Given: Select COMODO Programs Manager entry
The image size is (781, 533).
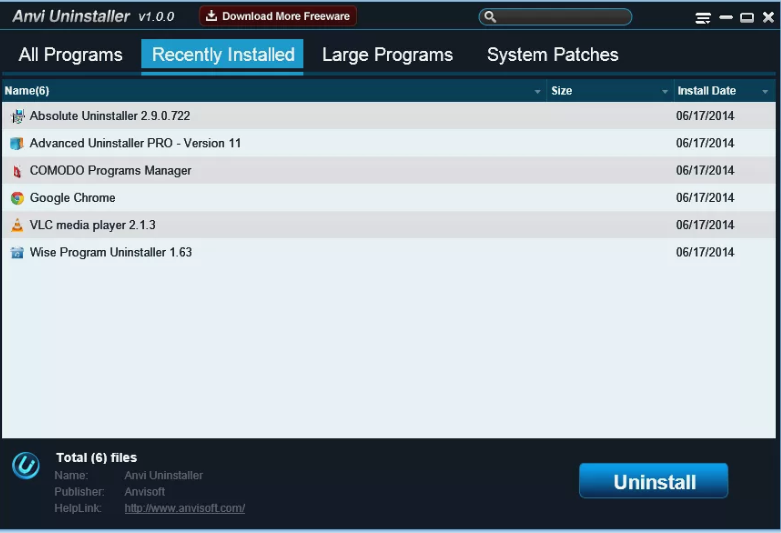Looking at the screenshot, I should click(389, 171).
